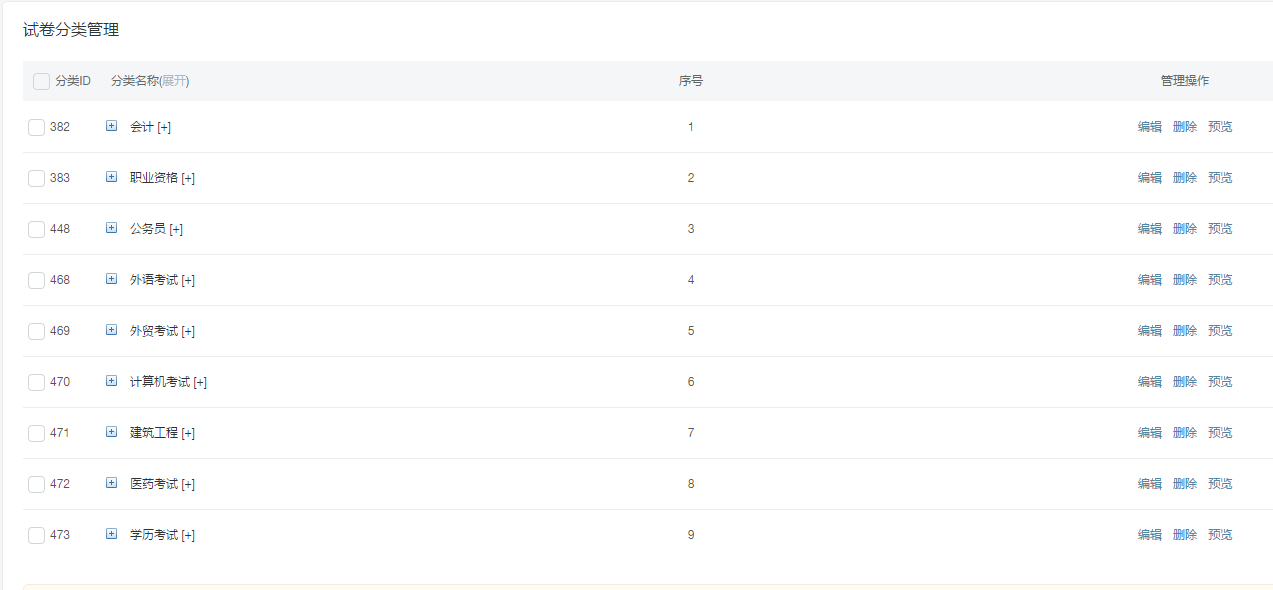Add subcategory via [+] next to 会计
1273x590 pixels.
tap(164, 127)
